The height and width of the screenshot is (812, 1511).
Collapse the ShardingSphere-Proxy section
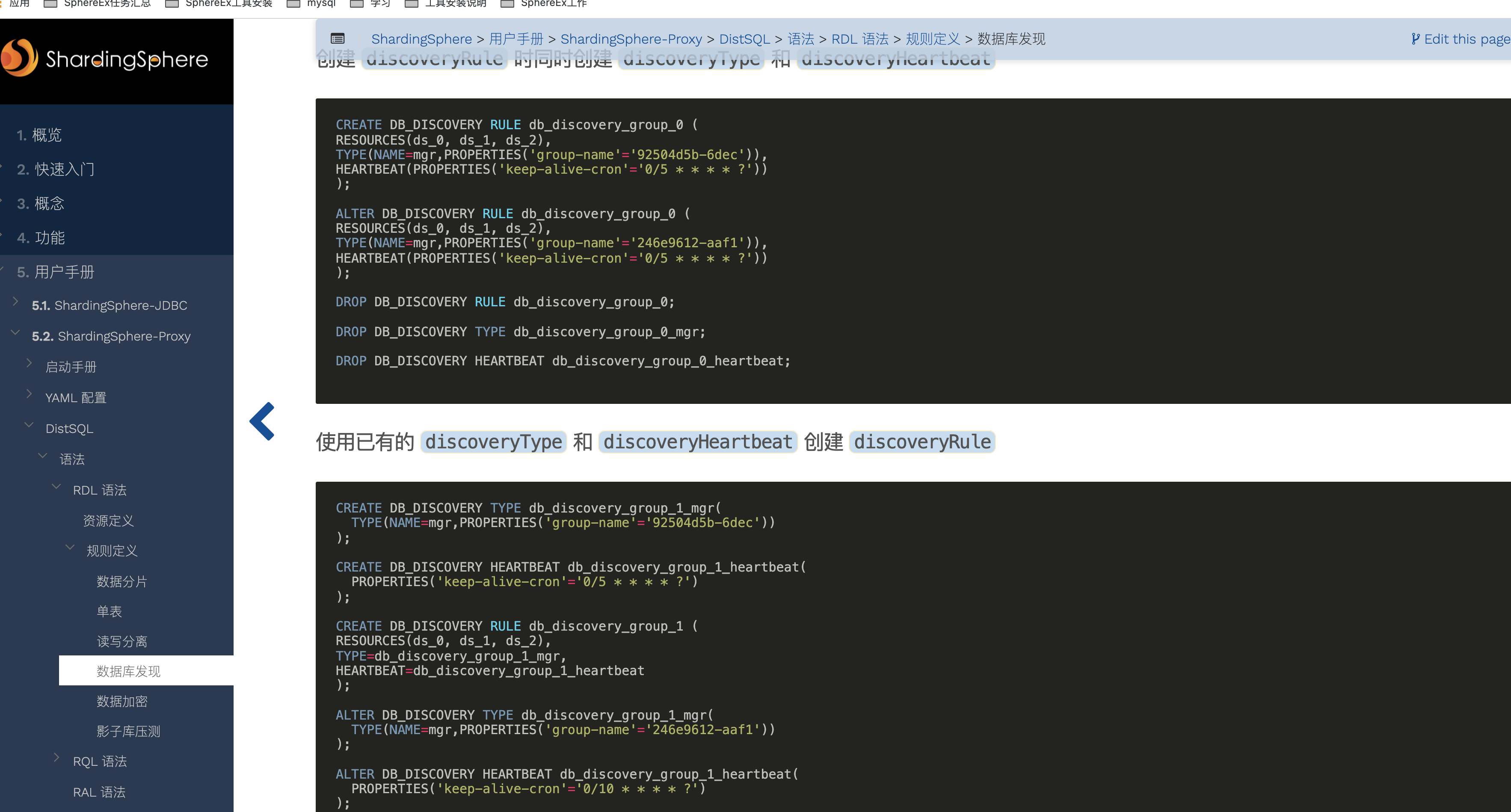point(16,333)
